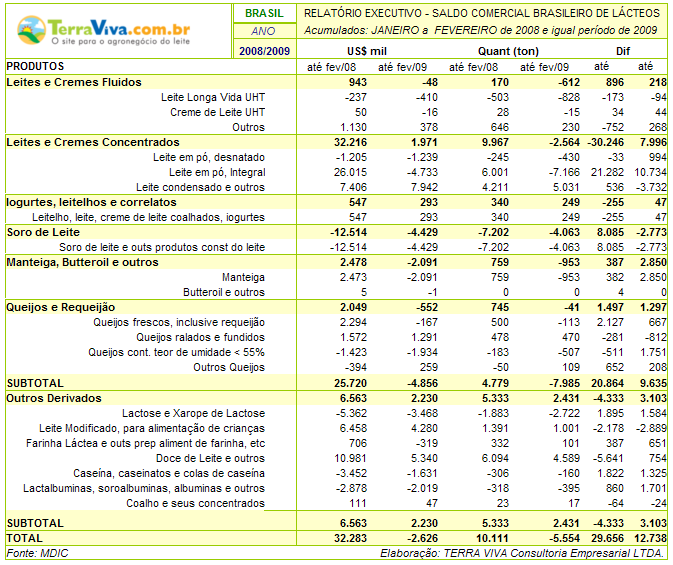Screen dimensions: 673x565
Task: Select the value 6.458 in Leite Modificado row
Action: coord(353,428)
